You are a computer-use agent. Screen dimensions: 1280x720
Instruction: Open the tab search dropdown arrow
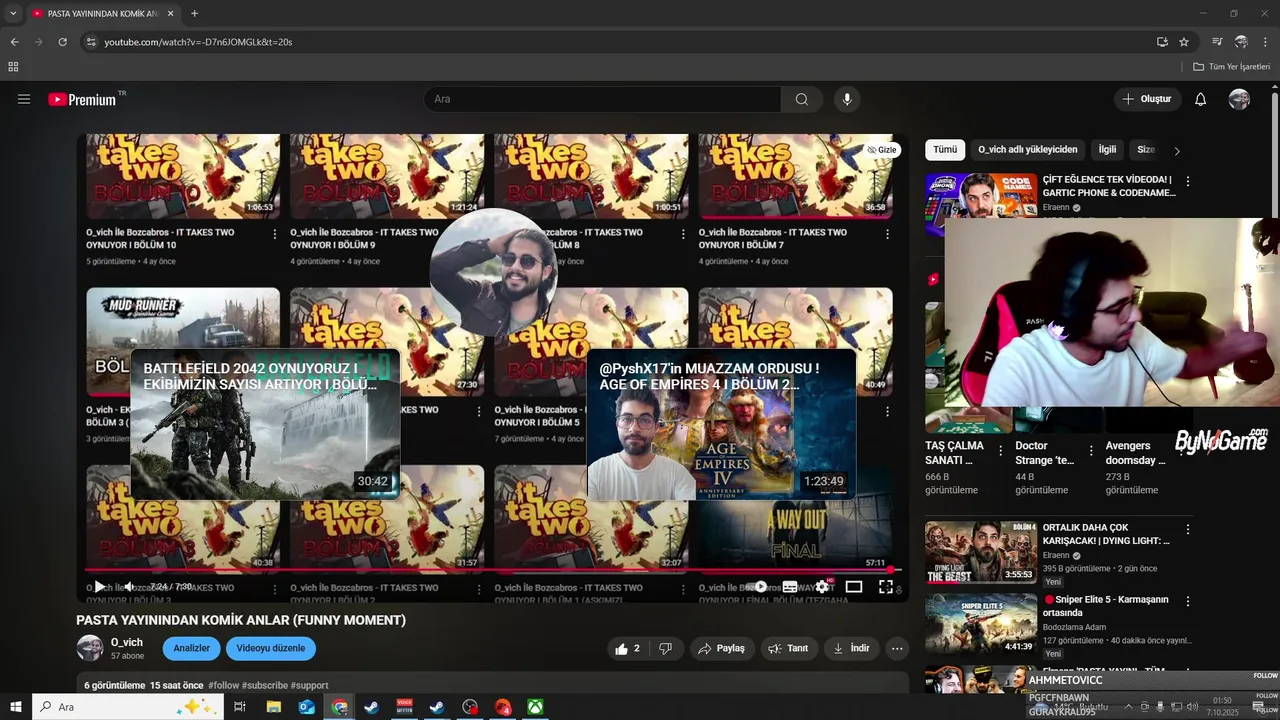point(13,14)
